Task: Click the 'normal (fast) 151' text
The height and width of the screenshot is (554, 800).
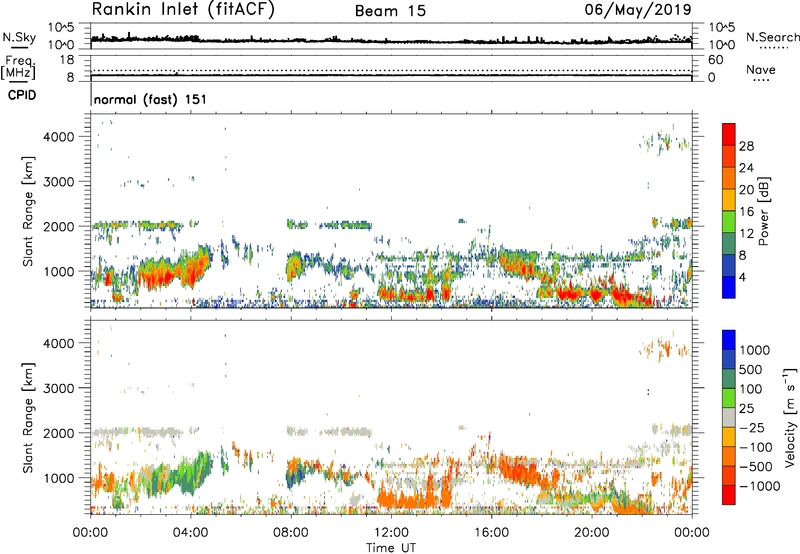Action: (x=151, y=99)
